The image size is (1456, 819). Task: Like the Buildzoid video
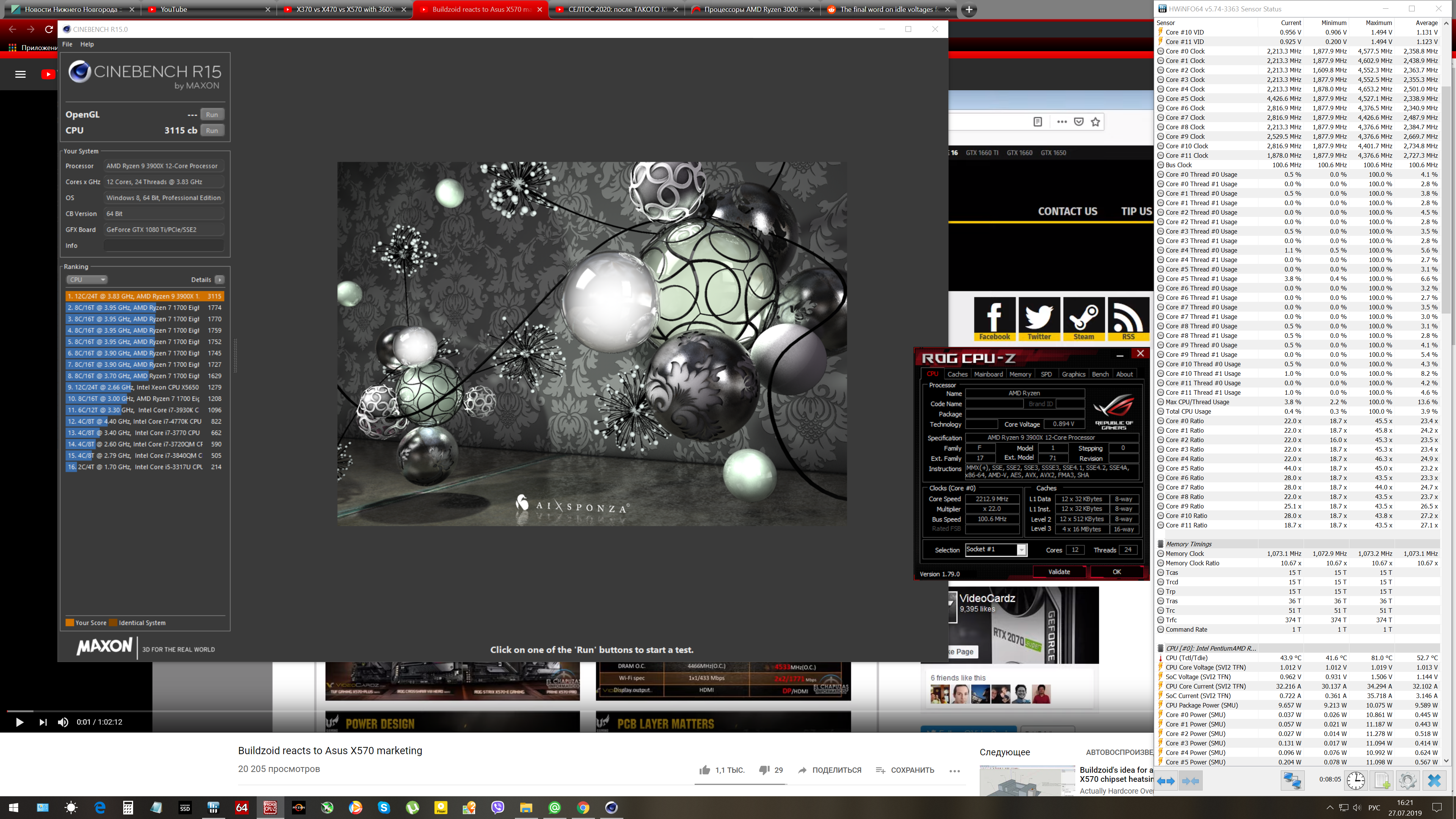pyautogui.click(x=704, y=770)
